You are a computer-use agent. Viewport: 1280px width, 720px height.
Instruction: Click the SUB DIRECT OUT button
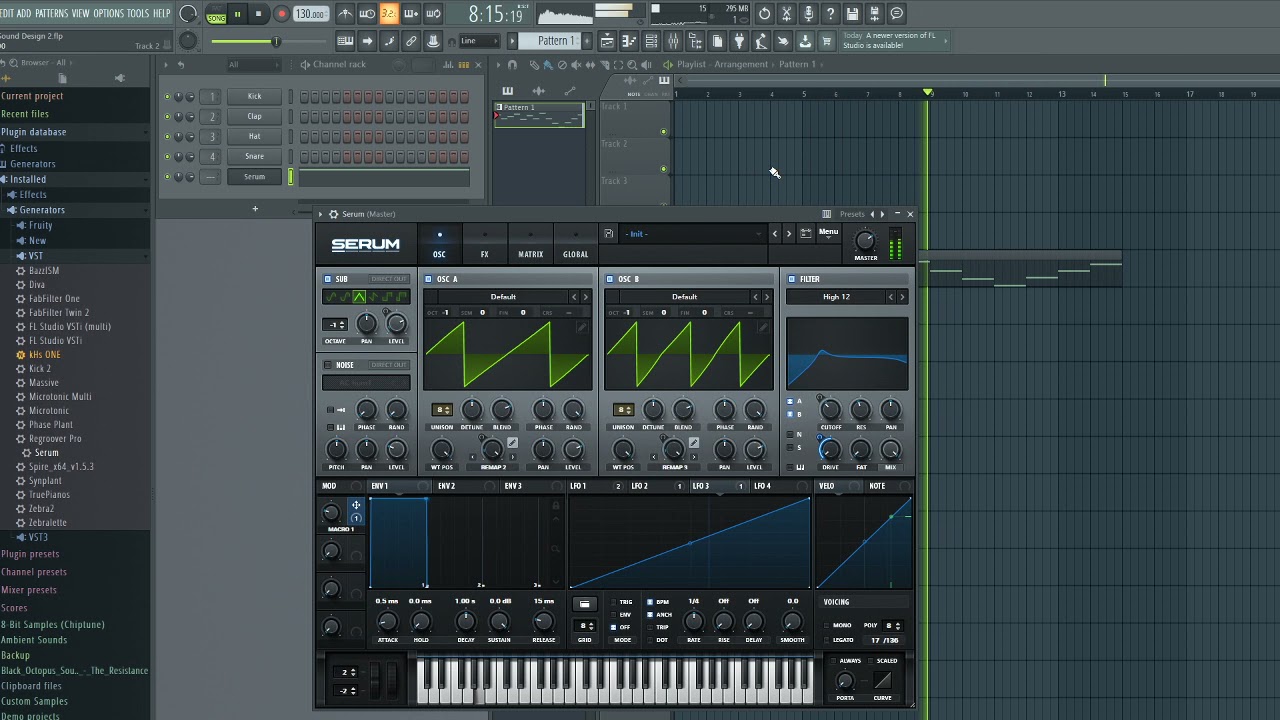(x=389, y=279)
